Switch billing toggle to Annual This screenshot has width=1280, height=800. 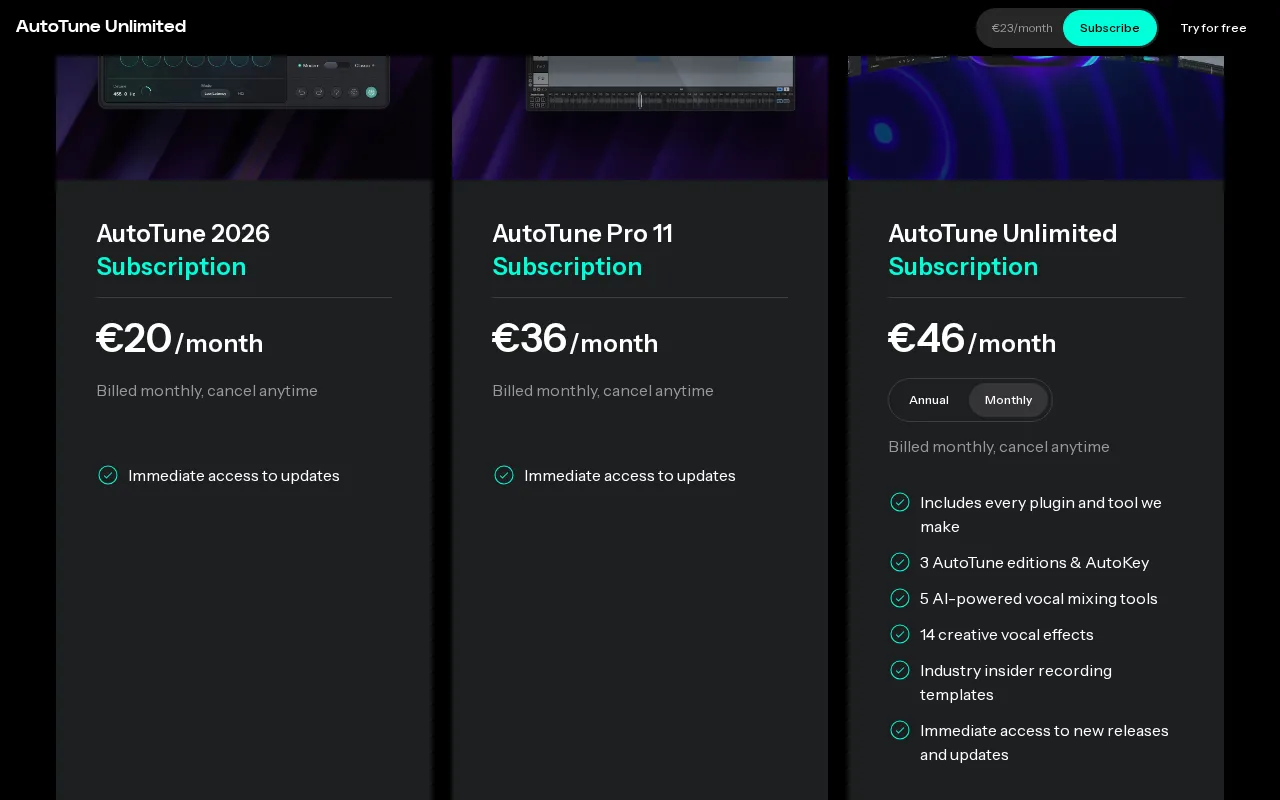coord(928,400)
